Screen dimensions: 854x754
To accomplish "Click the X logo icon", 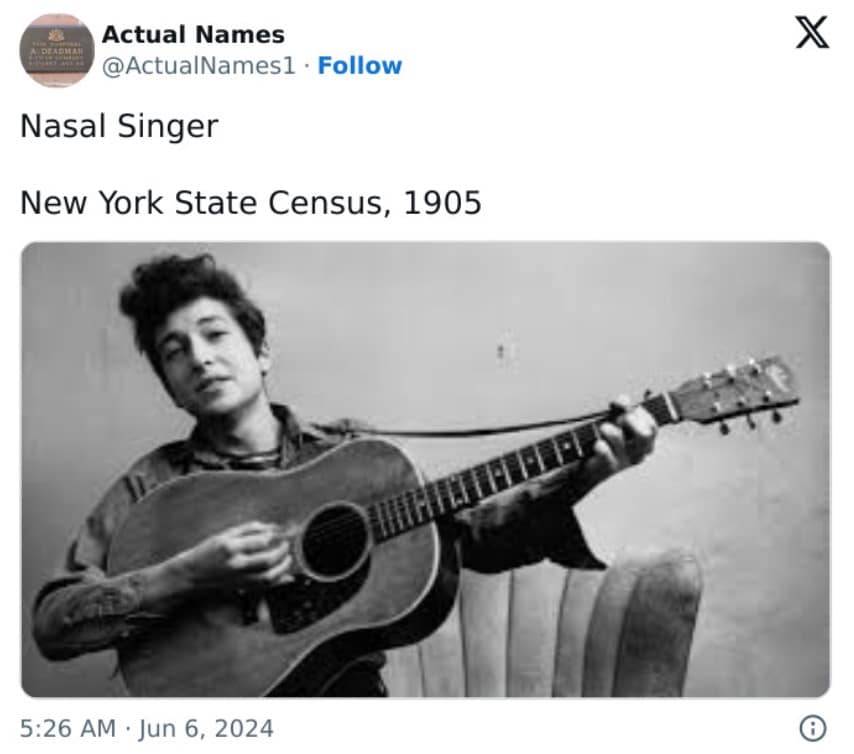I will [811, 36].
